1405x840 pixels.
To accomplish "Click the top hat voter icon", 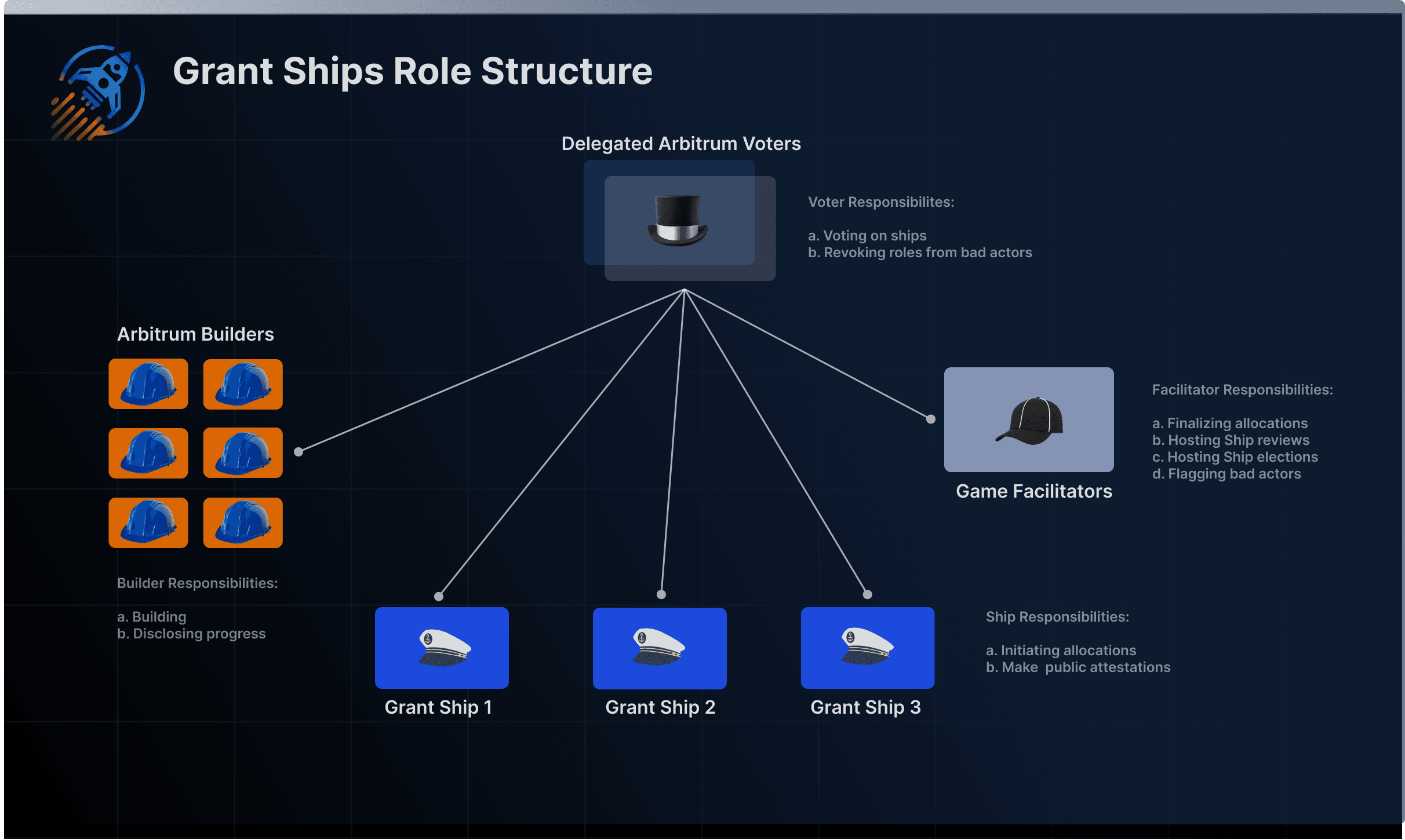I will (x=678, y=221).
